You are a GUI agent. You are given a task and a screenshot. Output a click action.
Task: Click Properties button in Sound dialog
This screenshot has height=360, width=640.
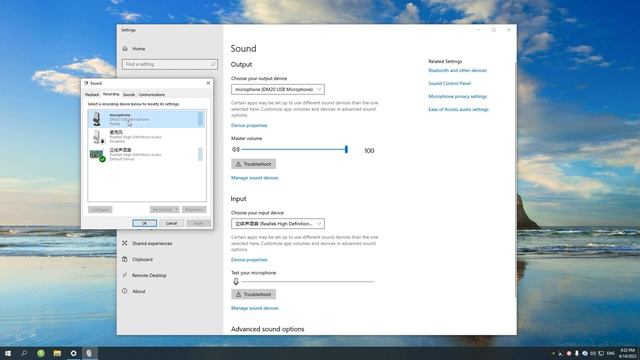click(x=194, y=209)
